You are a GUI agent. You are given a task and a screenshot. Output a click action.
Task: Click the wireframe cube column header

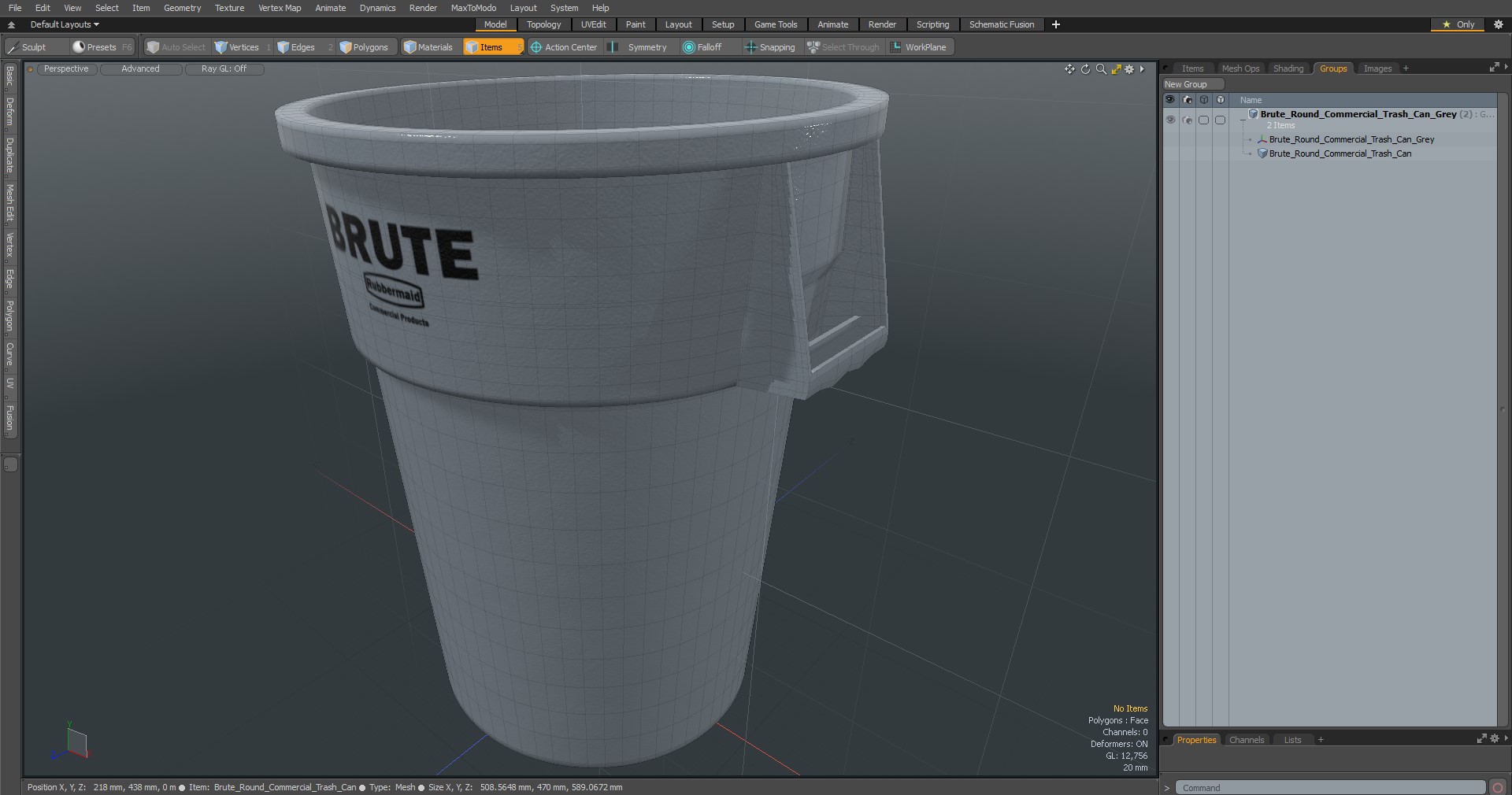click(x=1204, y=100)
